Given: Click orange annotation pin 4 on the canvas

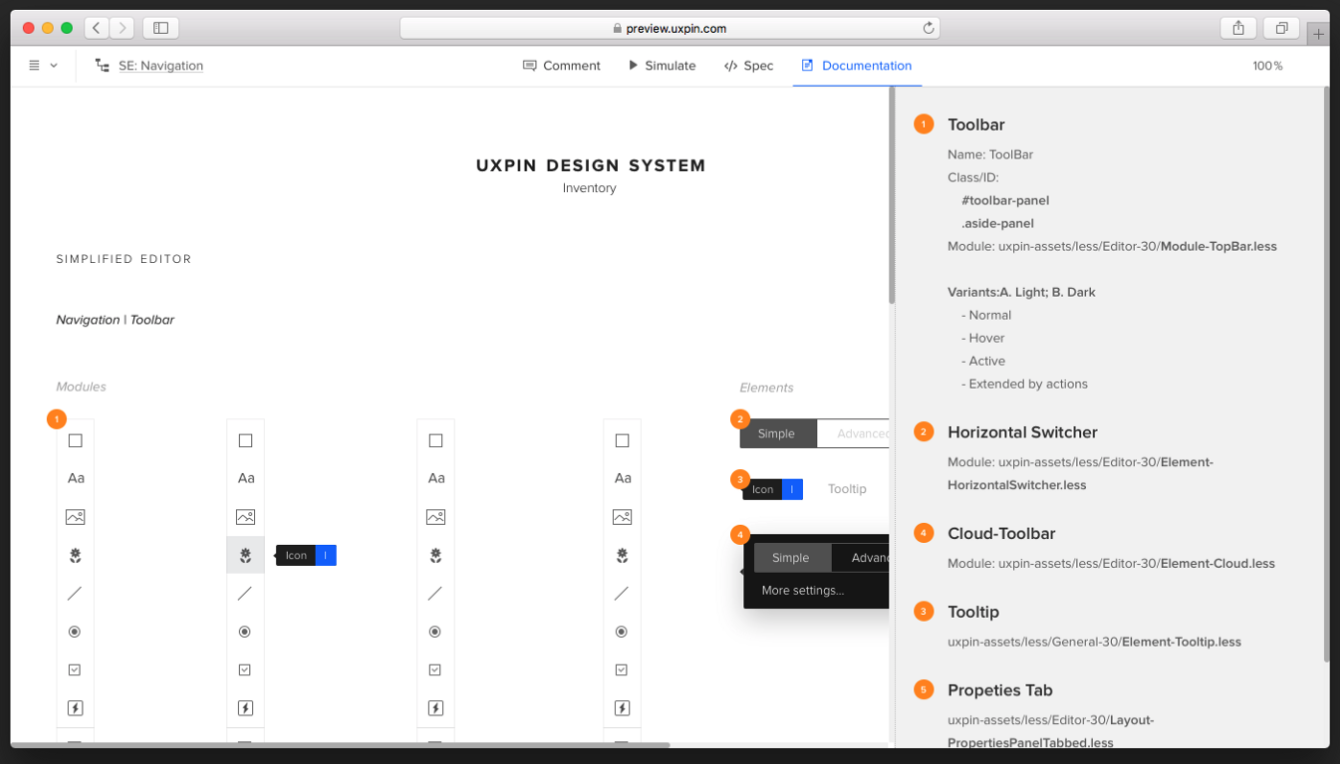Looking at the screenshot, I should (740, 535).
